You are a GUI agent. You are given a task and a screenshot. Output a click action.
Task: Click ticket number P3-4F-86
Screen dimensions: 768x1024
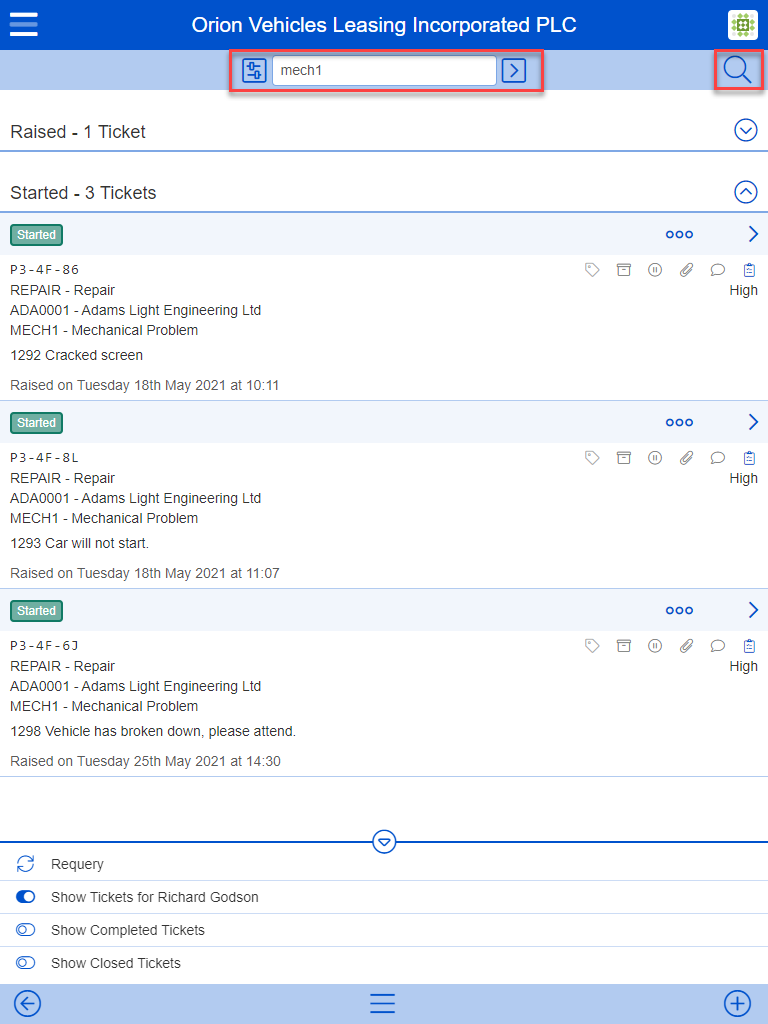pos(44,270)
